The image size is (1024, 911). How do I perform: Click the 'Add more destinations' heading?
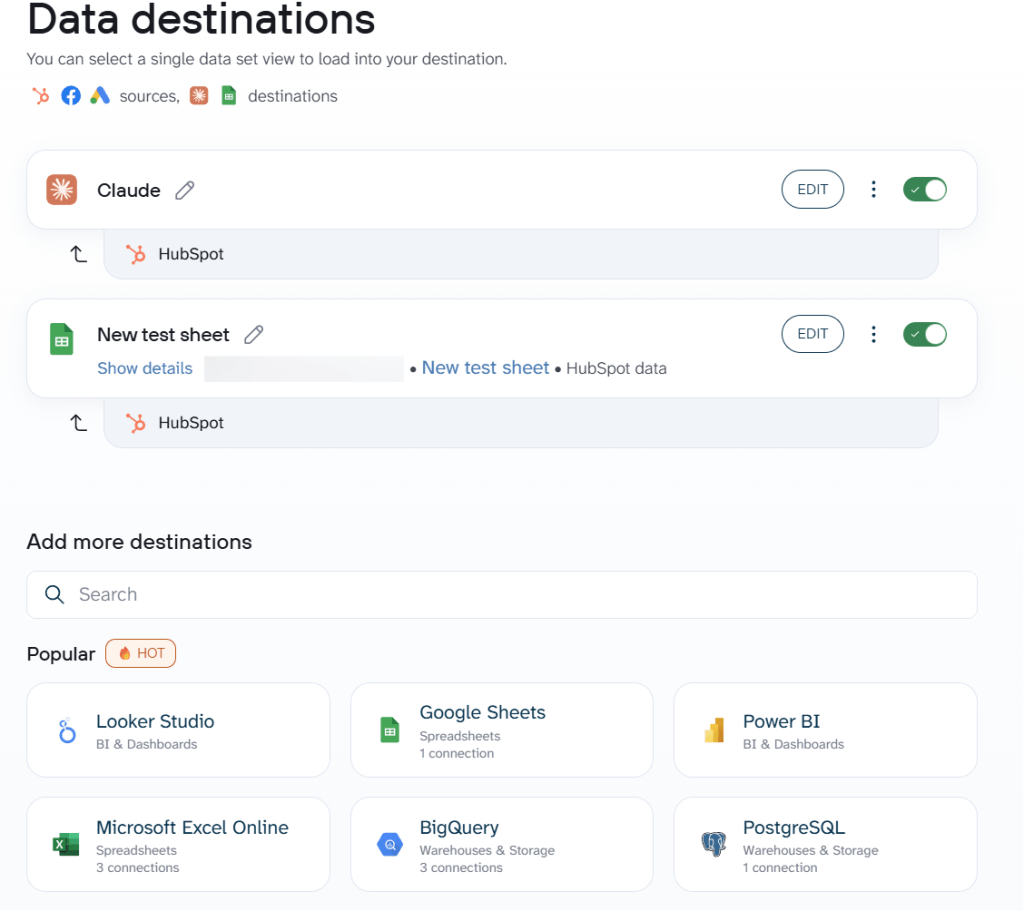pyautogui.click(x=139, y=541)
